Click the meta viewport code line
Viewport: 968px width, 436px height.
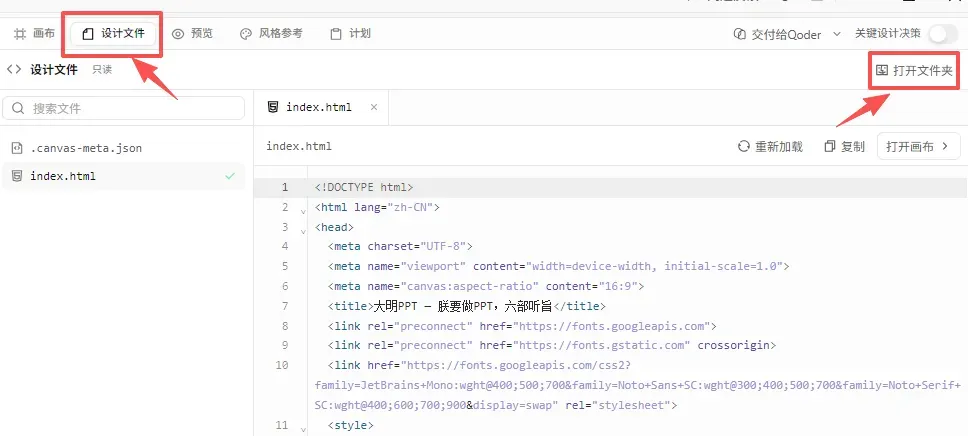(559, 266)
